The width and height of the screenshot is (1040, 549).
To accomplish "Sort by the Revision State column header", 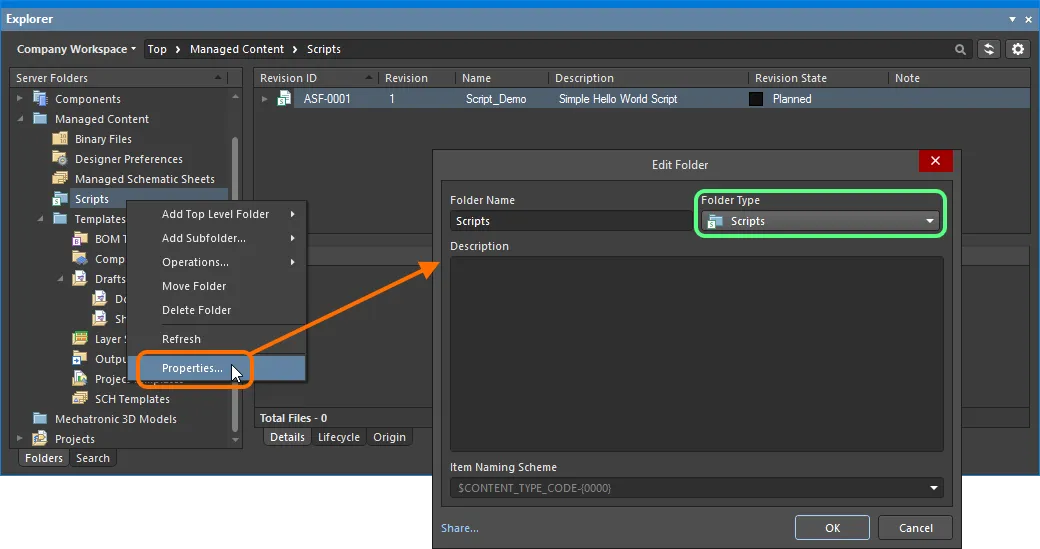I will click(x=818, y=78).
